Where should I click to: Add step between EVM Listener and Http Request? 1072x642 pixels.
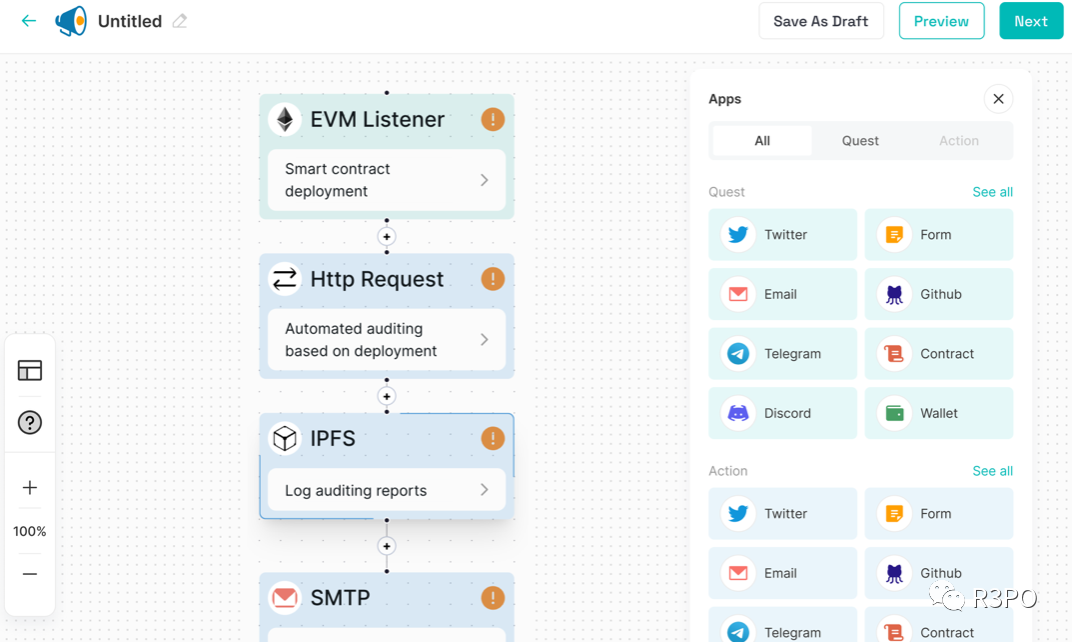[x=386, y=237]
